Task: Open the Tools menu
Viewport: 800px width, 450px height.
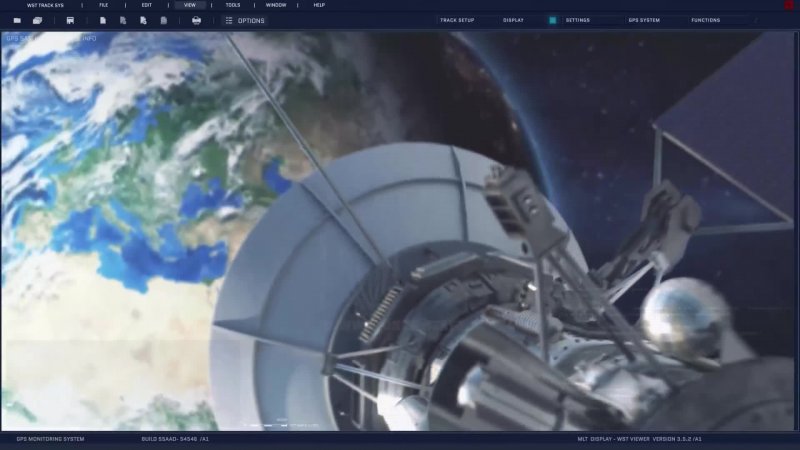Action: point(233,5)
